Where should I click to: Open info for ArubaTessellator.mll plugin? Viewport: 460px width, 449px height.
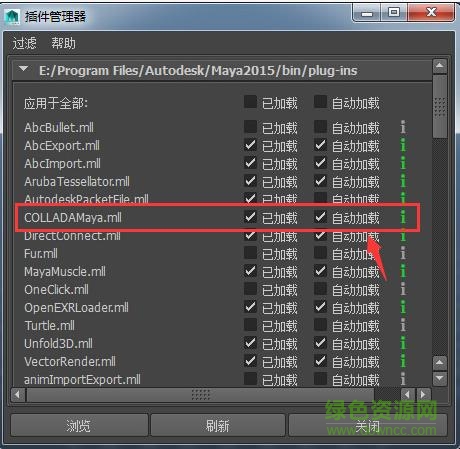tap(403, 181)
